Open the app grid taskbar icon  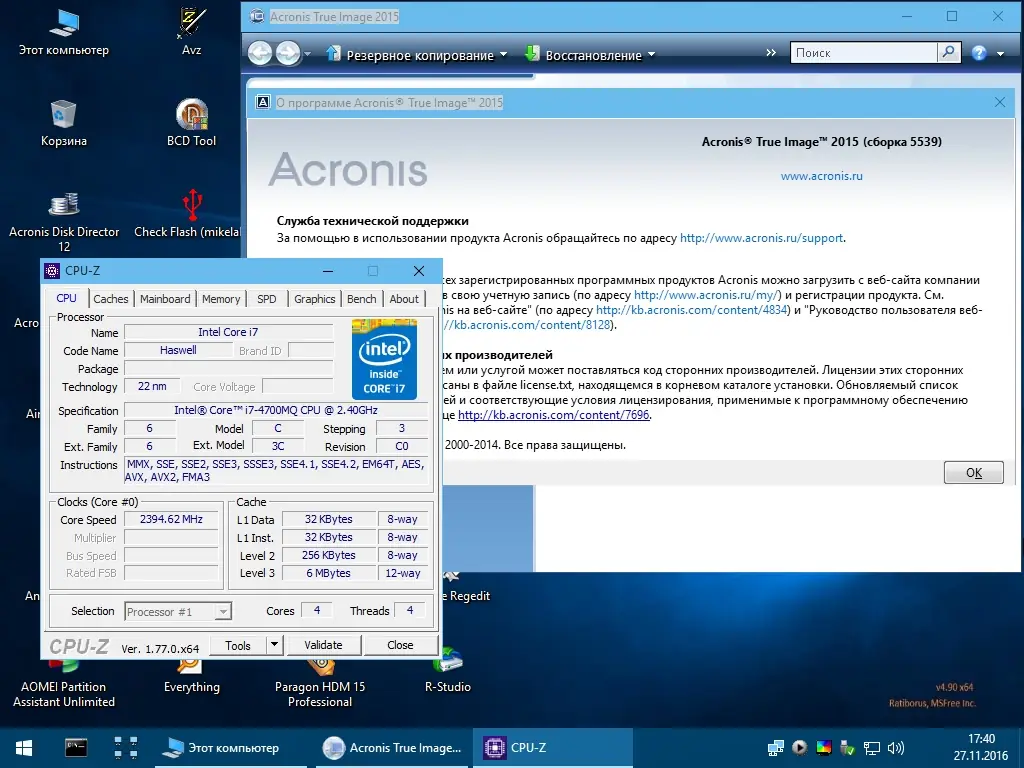pos(125,748)
